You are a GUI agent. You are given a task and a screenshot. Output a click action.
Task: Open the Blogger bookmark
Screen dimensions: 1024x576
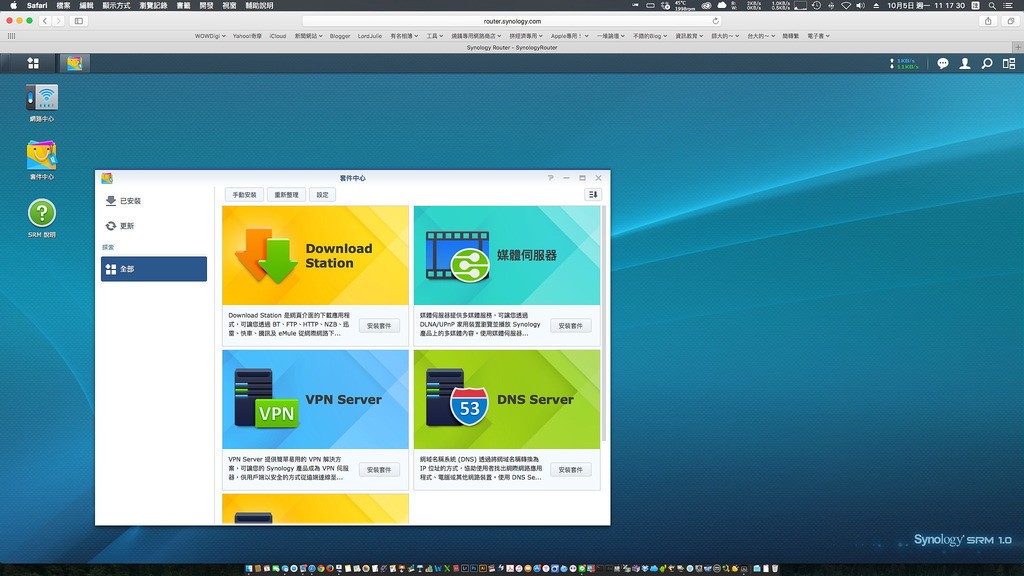[340, 36]
